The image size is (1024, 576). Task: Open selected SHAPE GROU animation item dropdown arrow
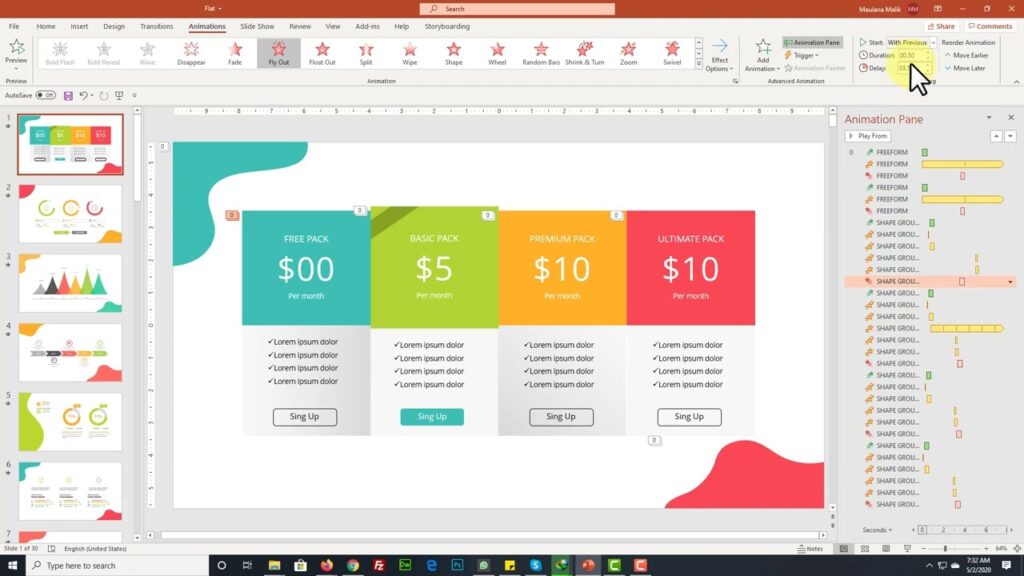[1010, 281]
